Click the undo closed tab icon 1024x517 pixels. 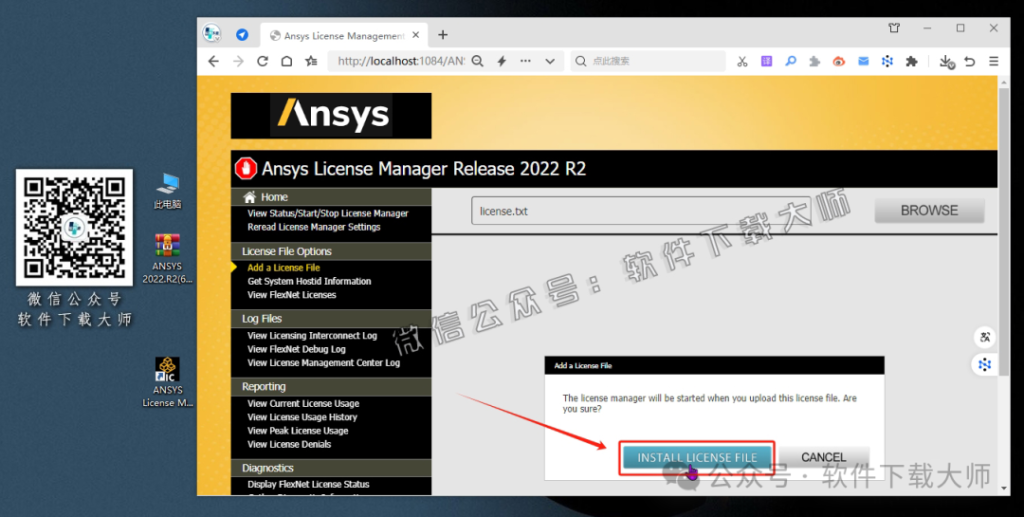[970, 61]
